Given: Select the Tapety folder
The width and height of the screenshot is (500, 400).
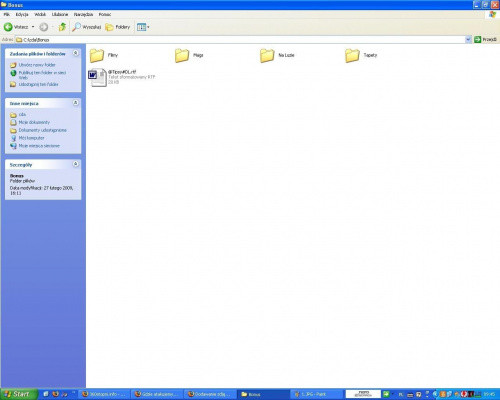Looking at the screenshot, I should (x=361, y=55).
